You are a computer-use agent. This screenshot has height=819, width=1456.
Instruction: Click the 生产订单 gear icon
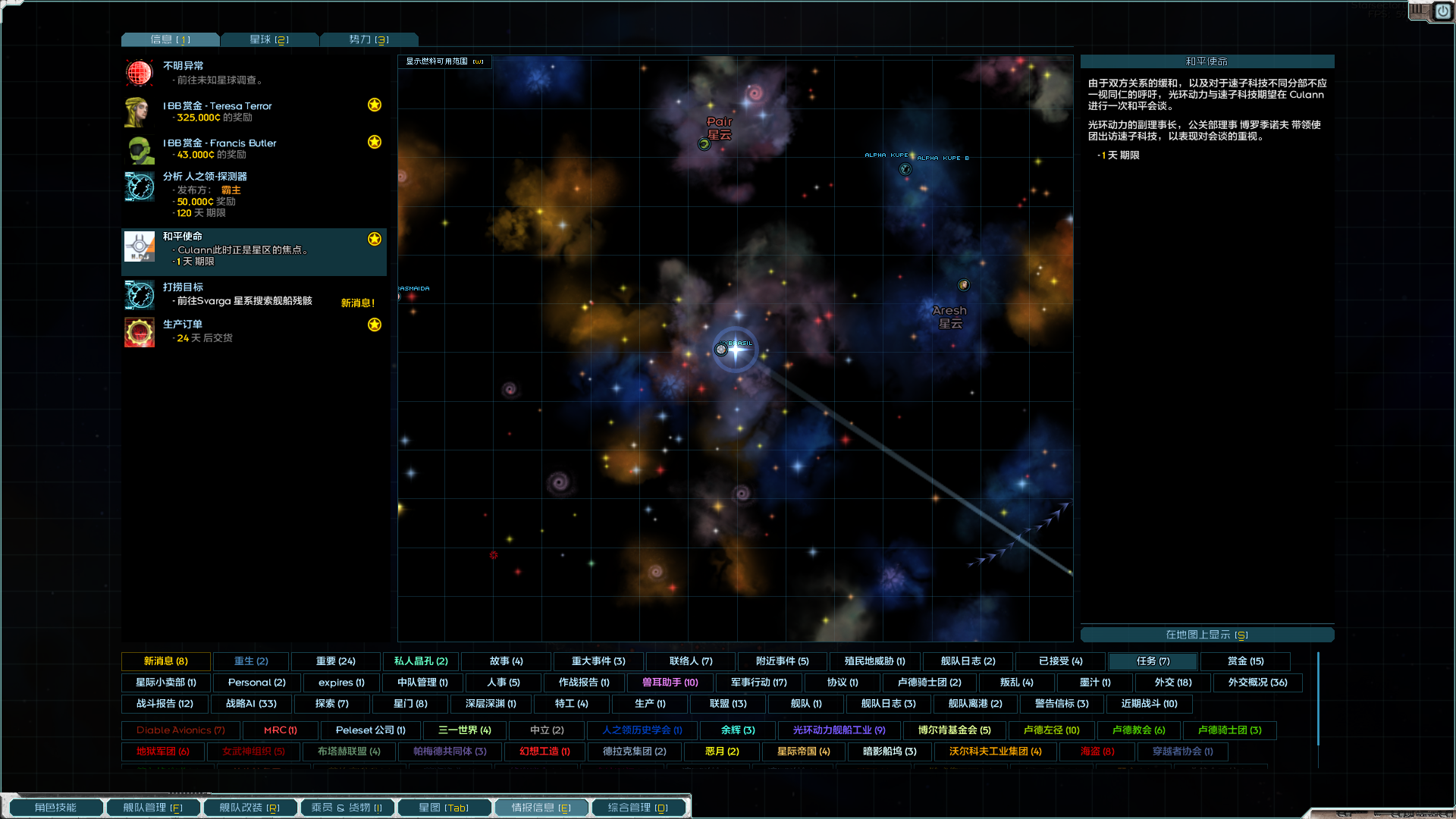[140, 332]
